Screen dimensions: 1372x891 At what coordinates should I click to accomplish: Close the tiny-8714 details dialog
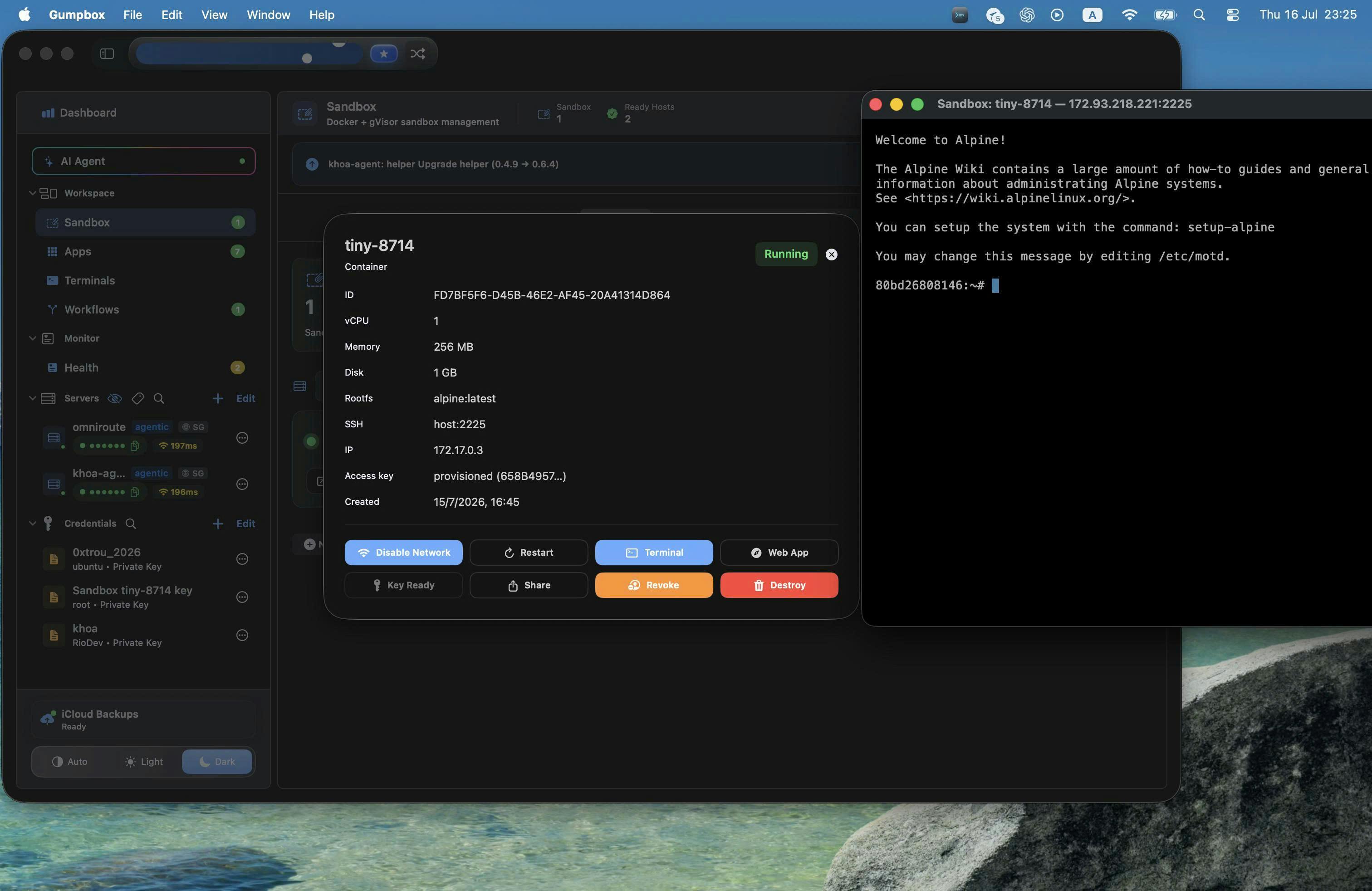(x=831, y=255)
